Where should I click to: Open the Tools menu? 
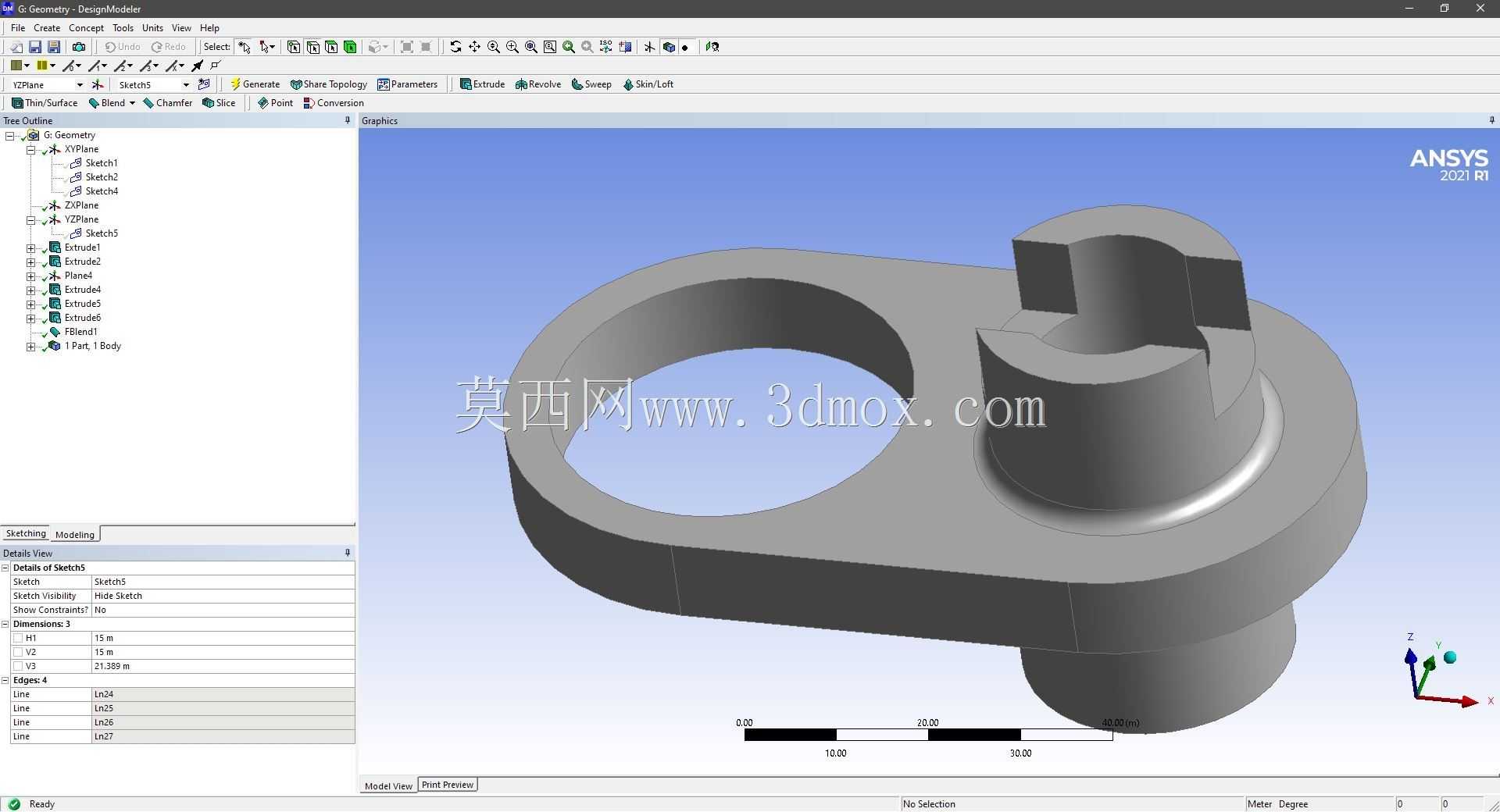click(x=123, y=27)
